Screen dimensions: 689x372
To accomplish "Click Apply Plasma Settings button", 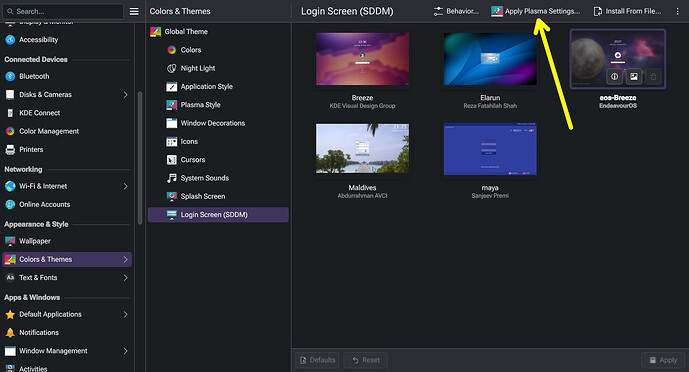I will click(536, 11).
